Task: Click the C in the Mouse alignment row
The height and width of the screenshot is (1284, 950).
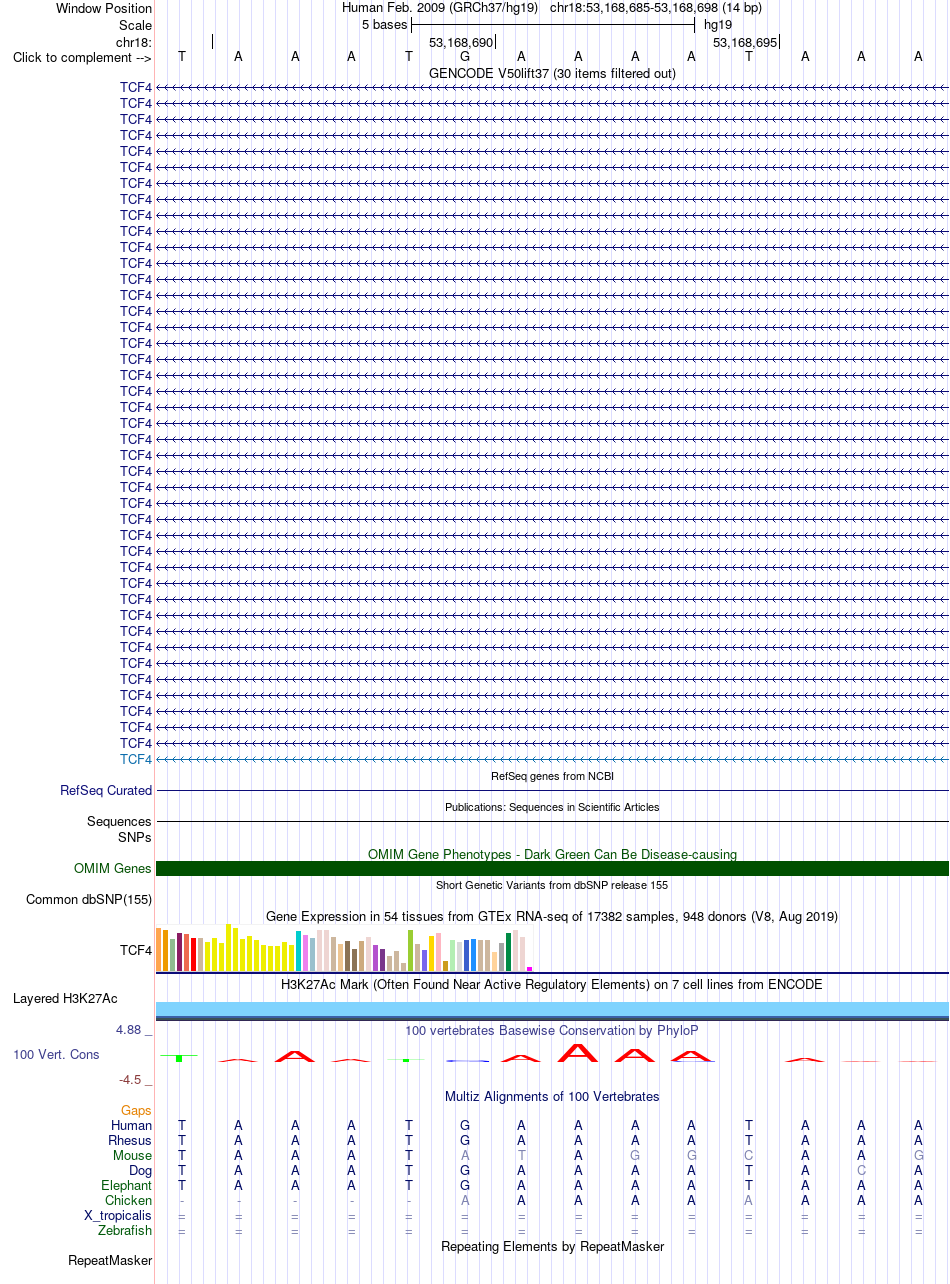Action: (x=748, y=1155)
